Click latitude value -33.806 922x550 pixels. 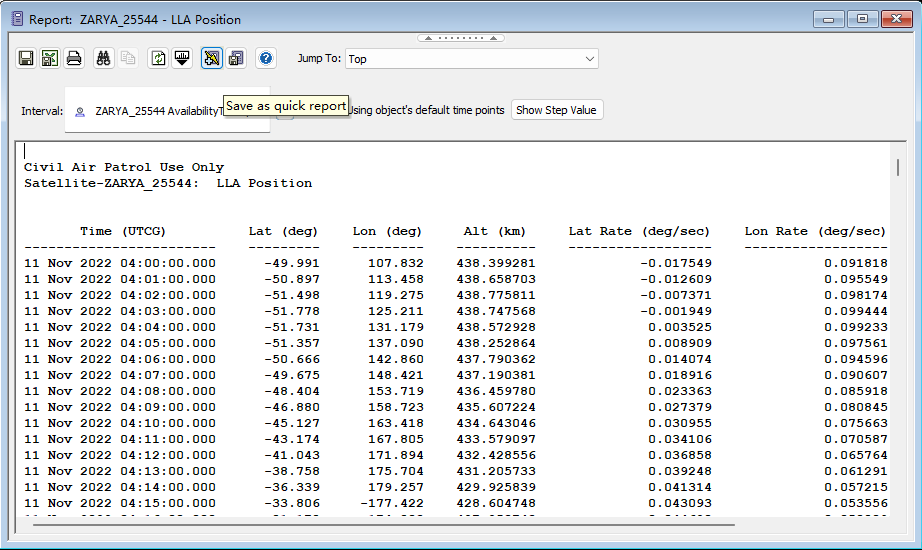tap(292, 503)
